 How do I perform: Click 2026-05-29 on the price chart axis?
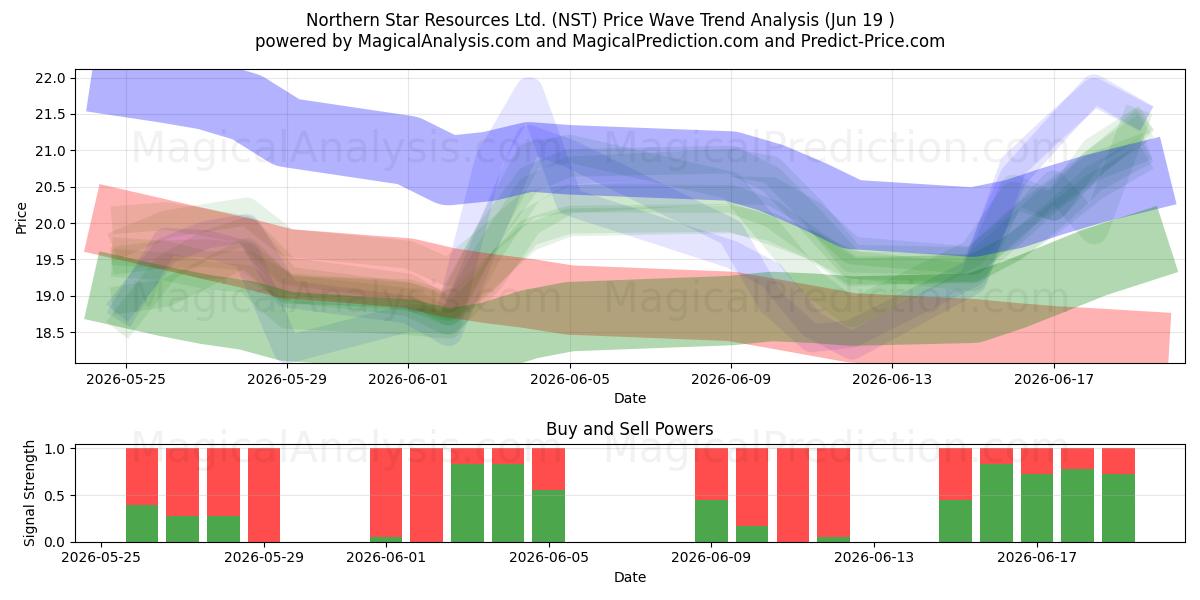287,379
